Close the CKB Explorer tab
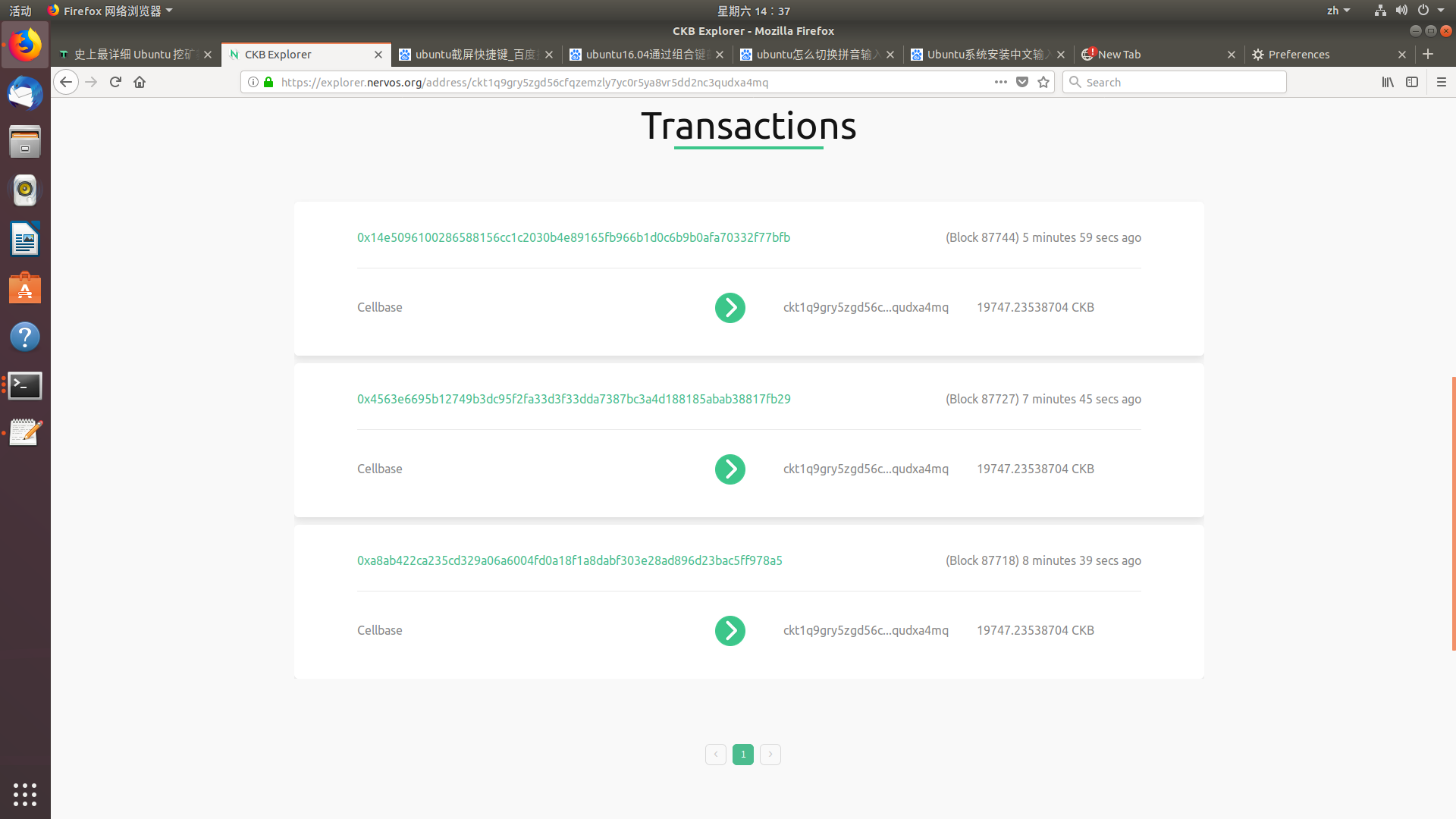 [x=378, y=55]
